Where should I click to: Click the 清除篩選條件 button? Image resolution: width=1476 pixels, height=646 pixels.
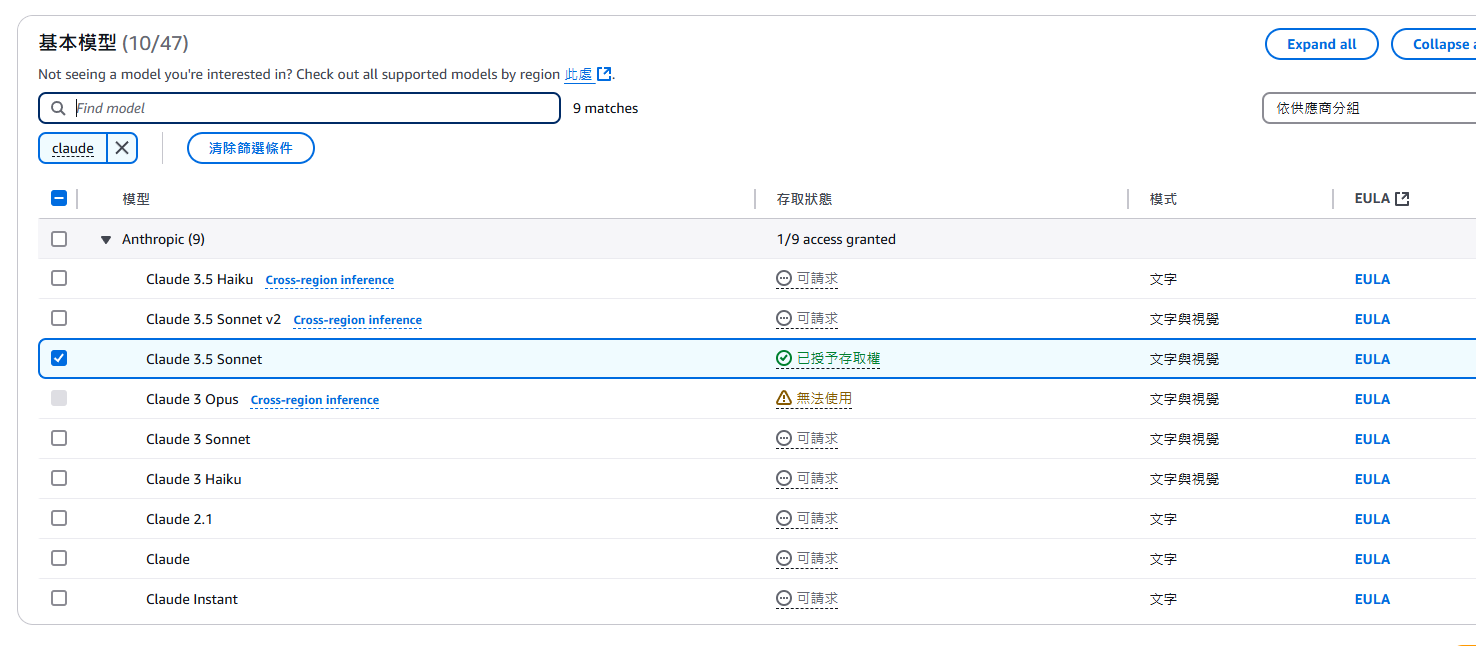click(x=251, y=148)
